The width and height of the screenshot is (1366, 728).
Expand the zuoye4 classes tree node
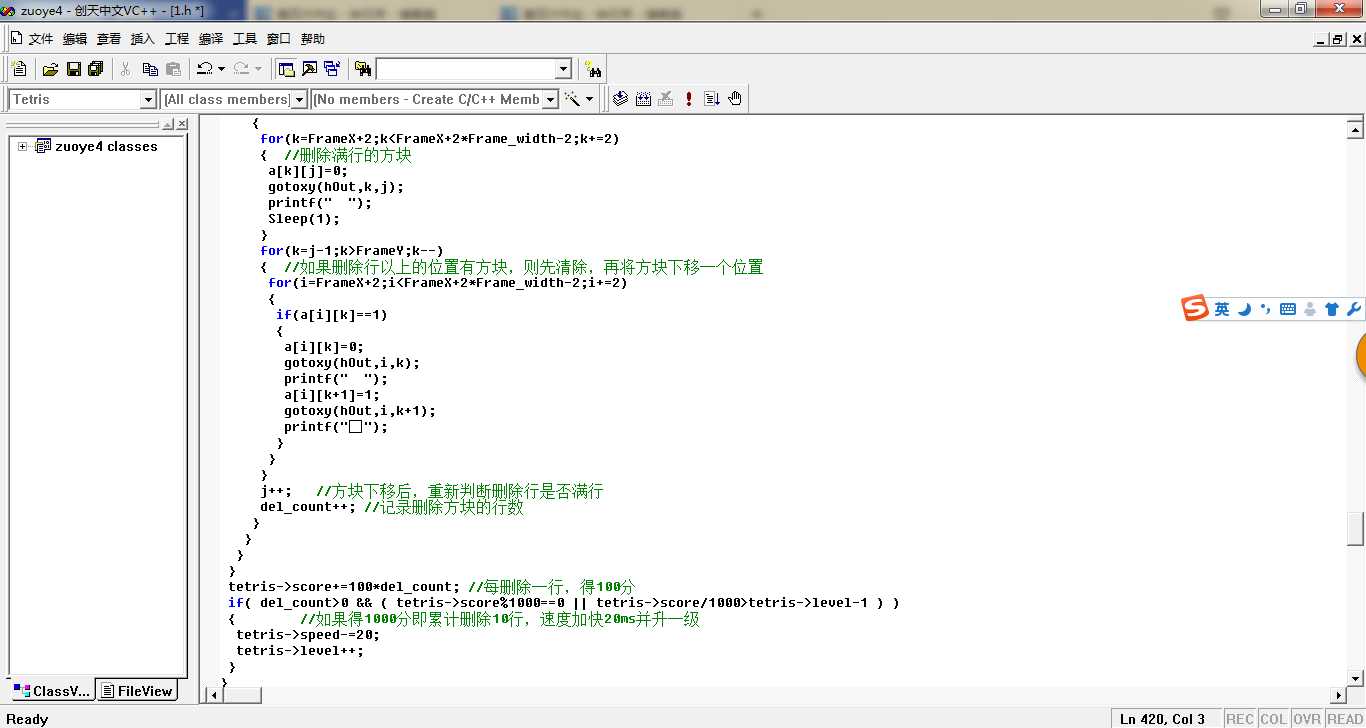tap(23, 146)
